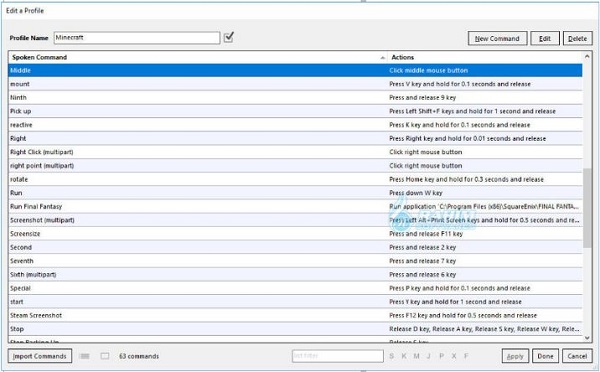Toggle the K filter letter

(404, 356)
